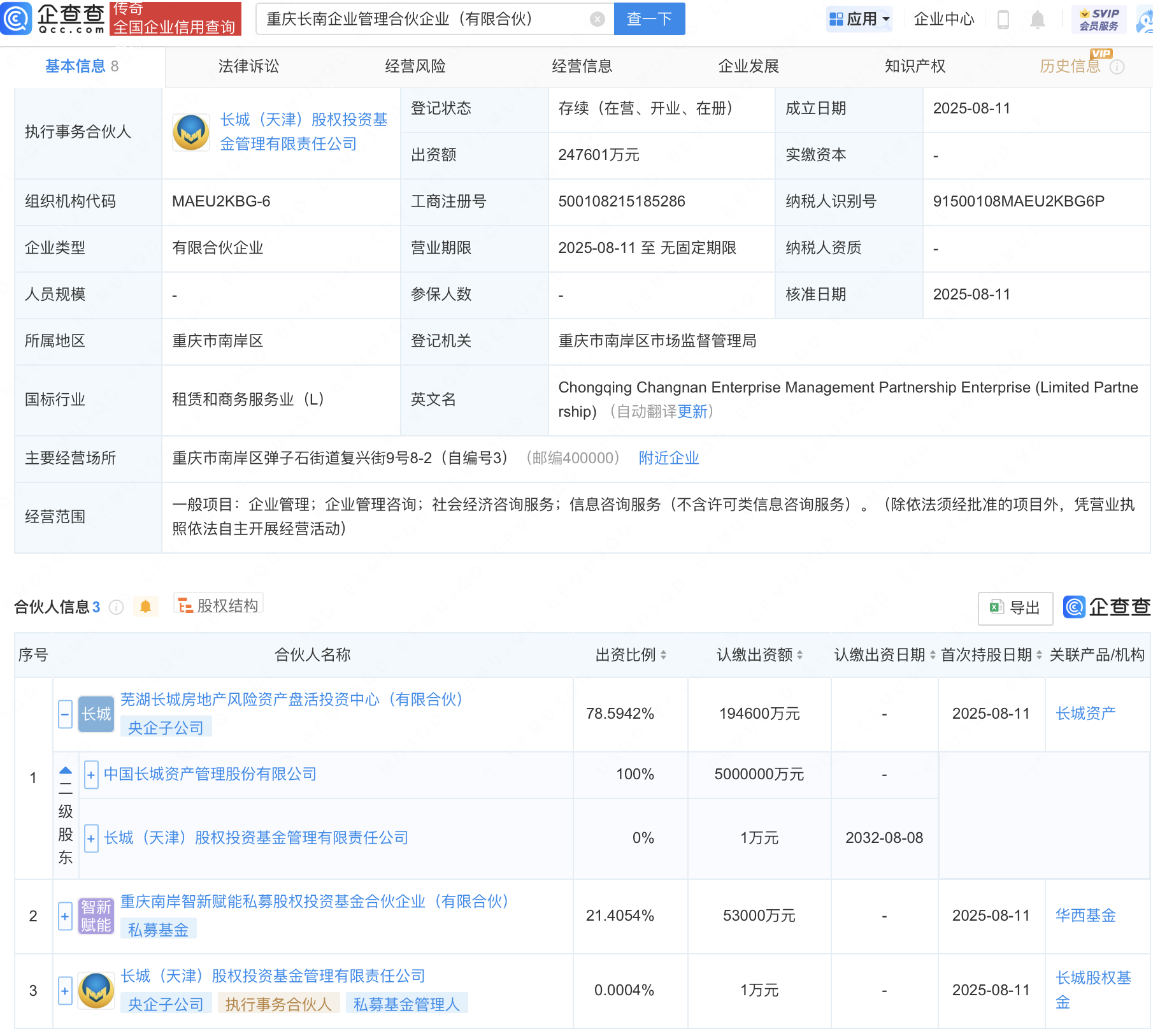Select the 基本信息 tab
The height and width of the screenshot is (1036, 1153).
click(82, 66)
